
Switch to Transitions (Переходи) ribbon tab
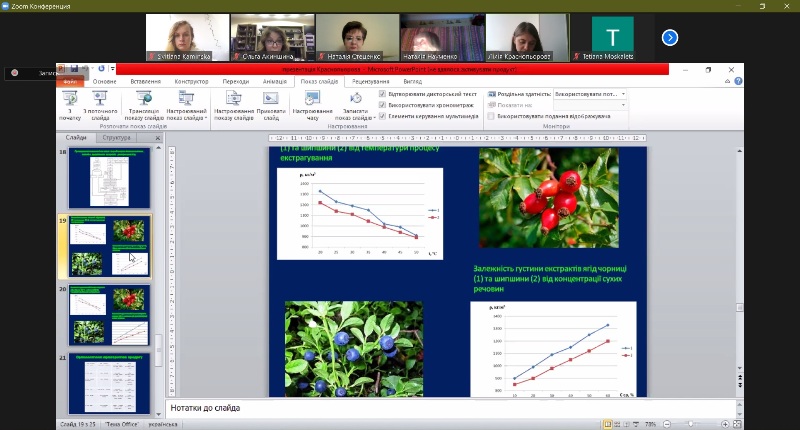[236, 82]
